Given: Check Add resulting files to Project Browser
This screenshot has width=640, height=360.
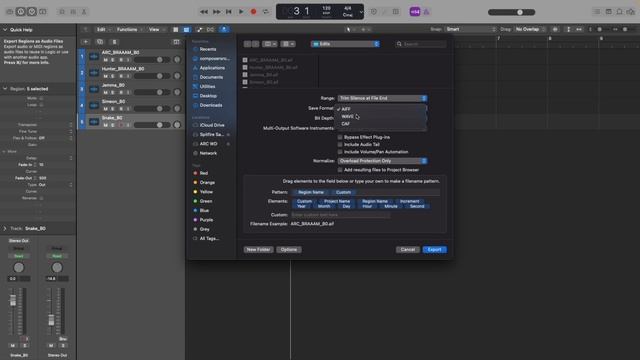Looking at the screenshot, I should click(x=340, y=170).
